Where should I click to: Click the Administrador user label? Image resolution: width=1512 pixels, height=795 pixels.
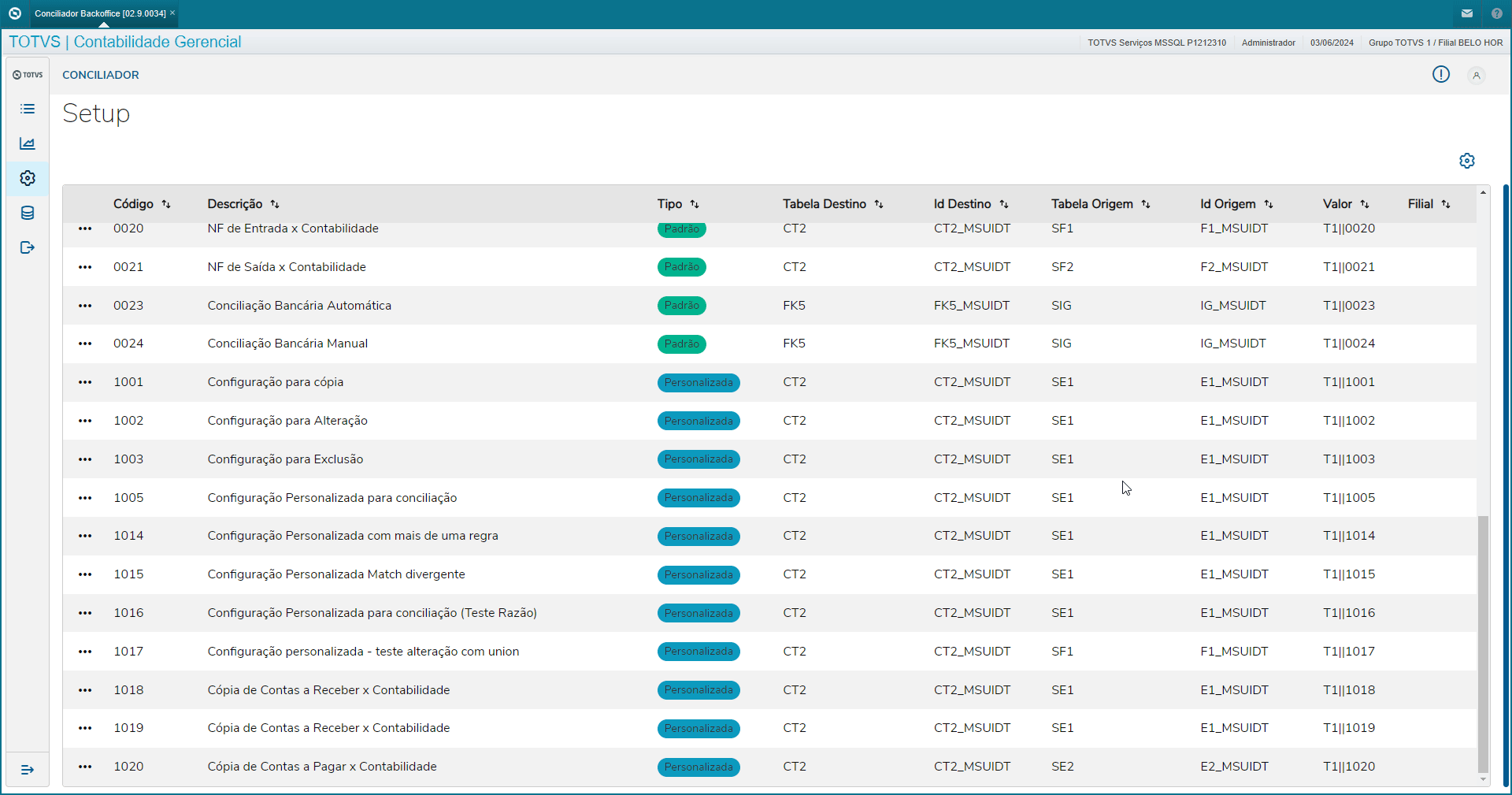(1268, 43)
